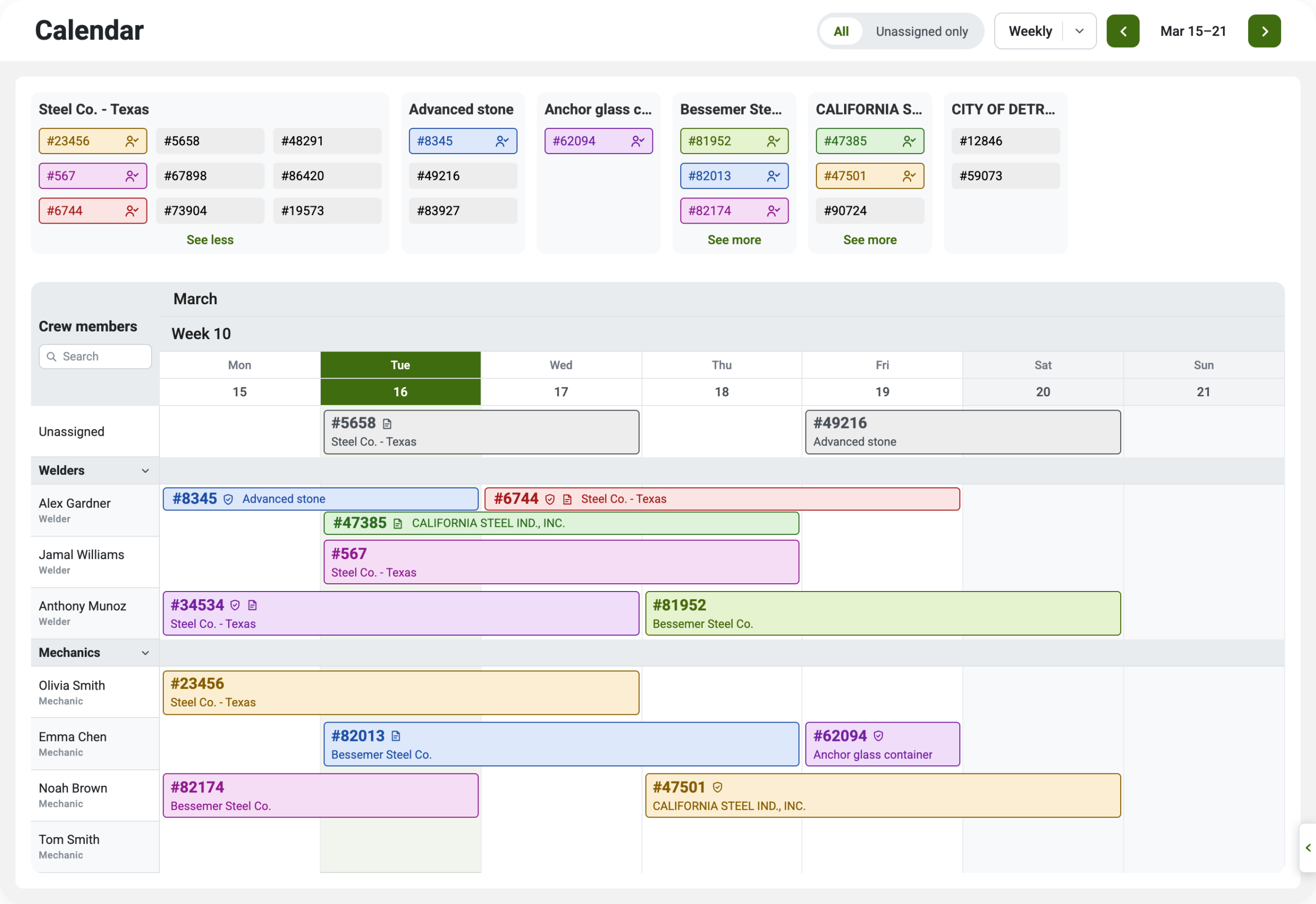Click job chip #48291
Screen dimensions: 1316x904
coord(327,141)
